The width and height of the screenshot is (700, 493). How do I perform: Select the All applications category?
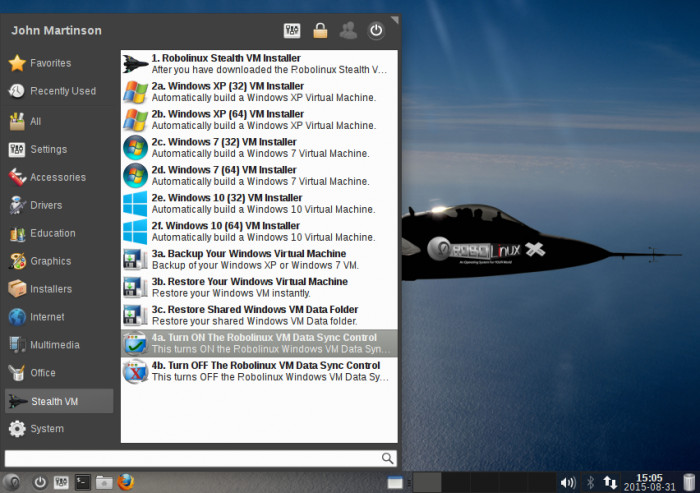point(58,121)
